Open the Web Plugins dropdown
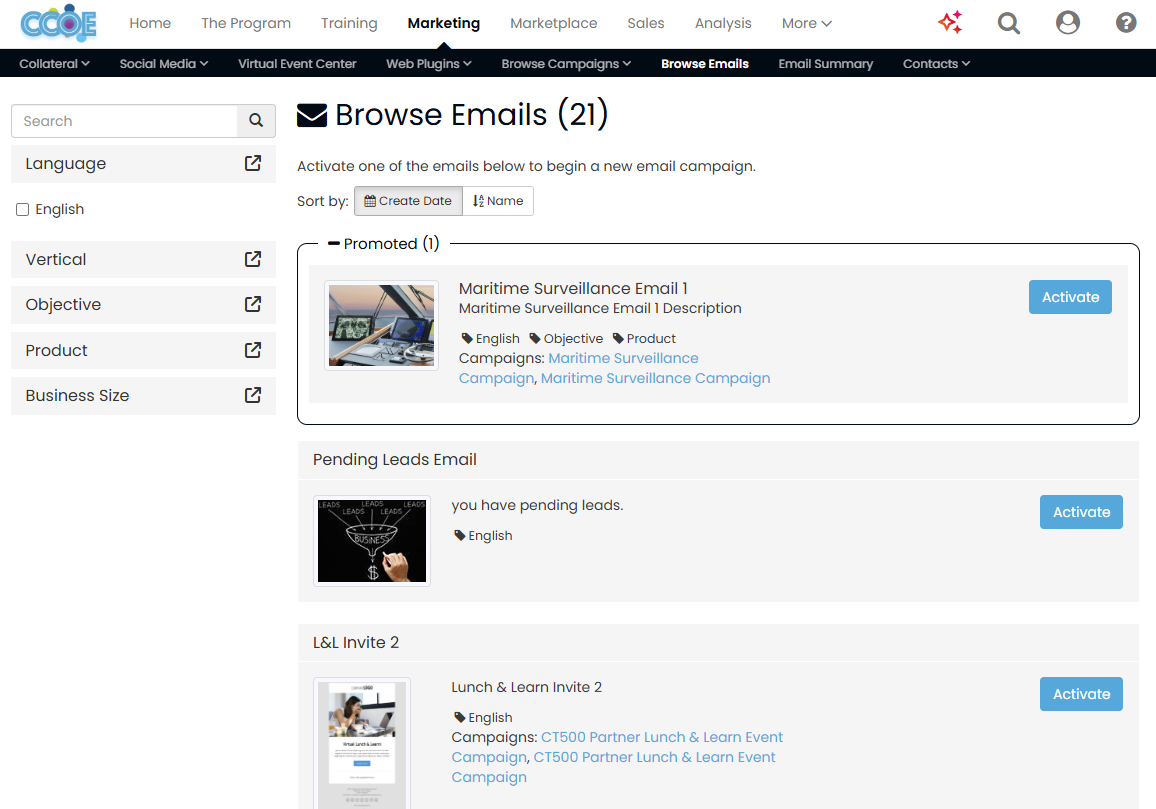Screen dimensions: 1156x809 click(x=428, y=63)
